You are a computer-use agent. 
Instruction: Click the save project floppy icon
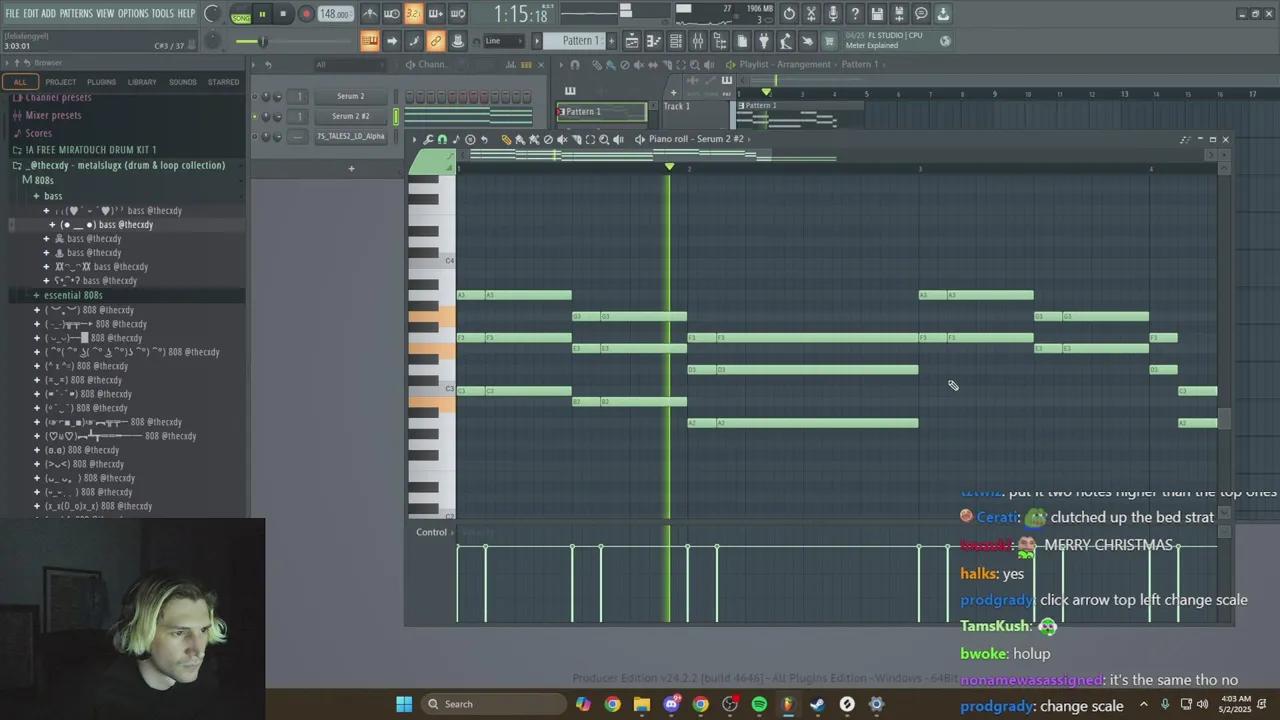pos(877,14)
